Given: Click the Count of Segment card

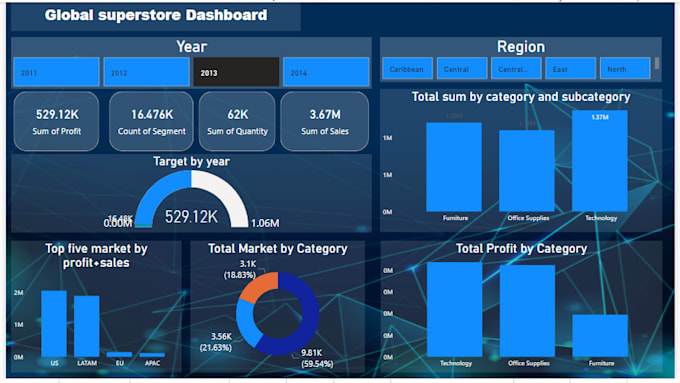Looking at the screenshot, I should [x=151, y=121].
